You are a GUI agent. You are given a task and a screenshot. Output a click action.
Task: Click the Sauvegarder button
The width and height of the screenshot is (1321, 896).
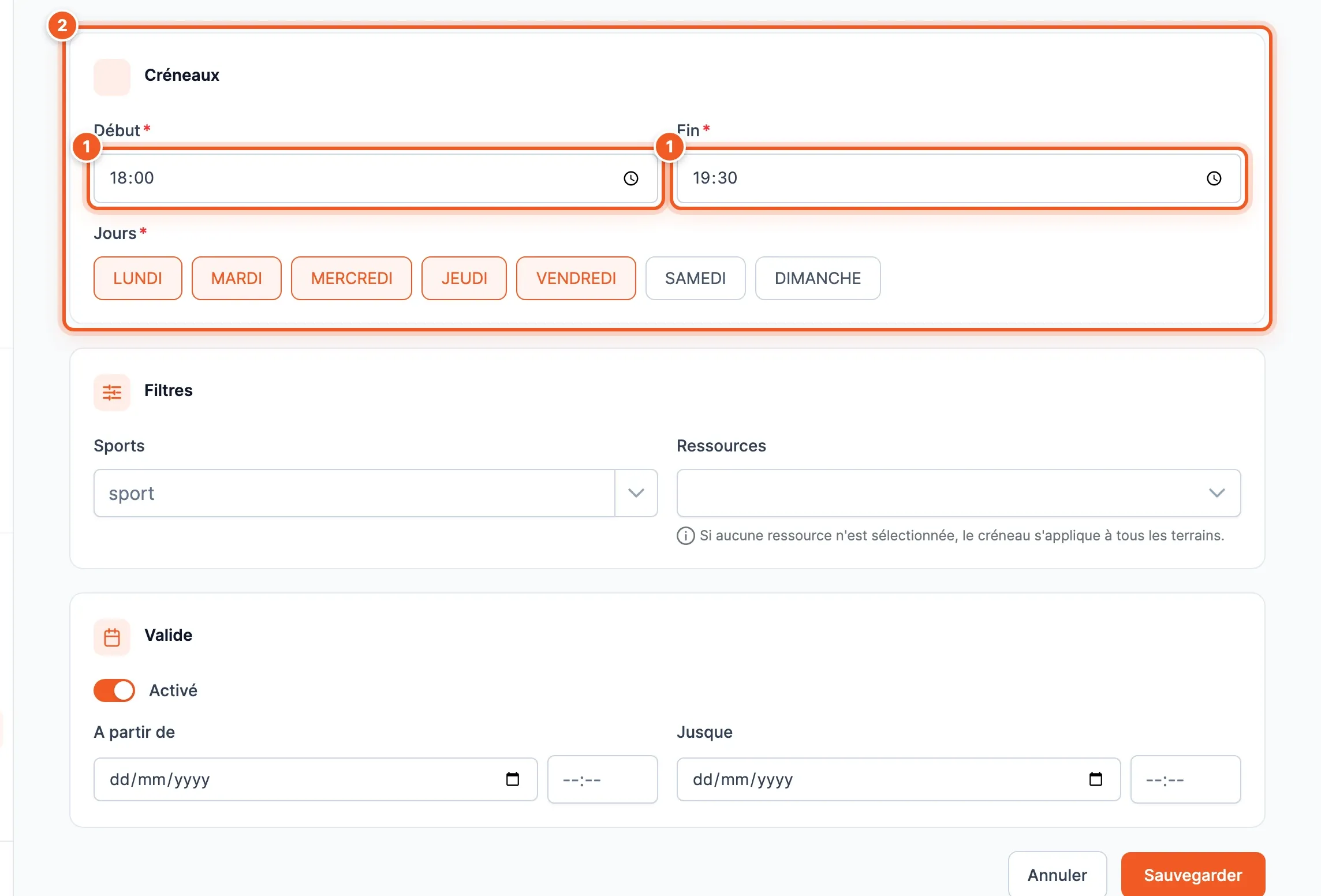click(x=1193, y=875)
